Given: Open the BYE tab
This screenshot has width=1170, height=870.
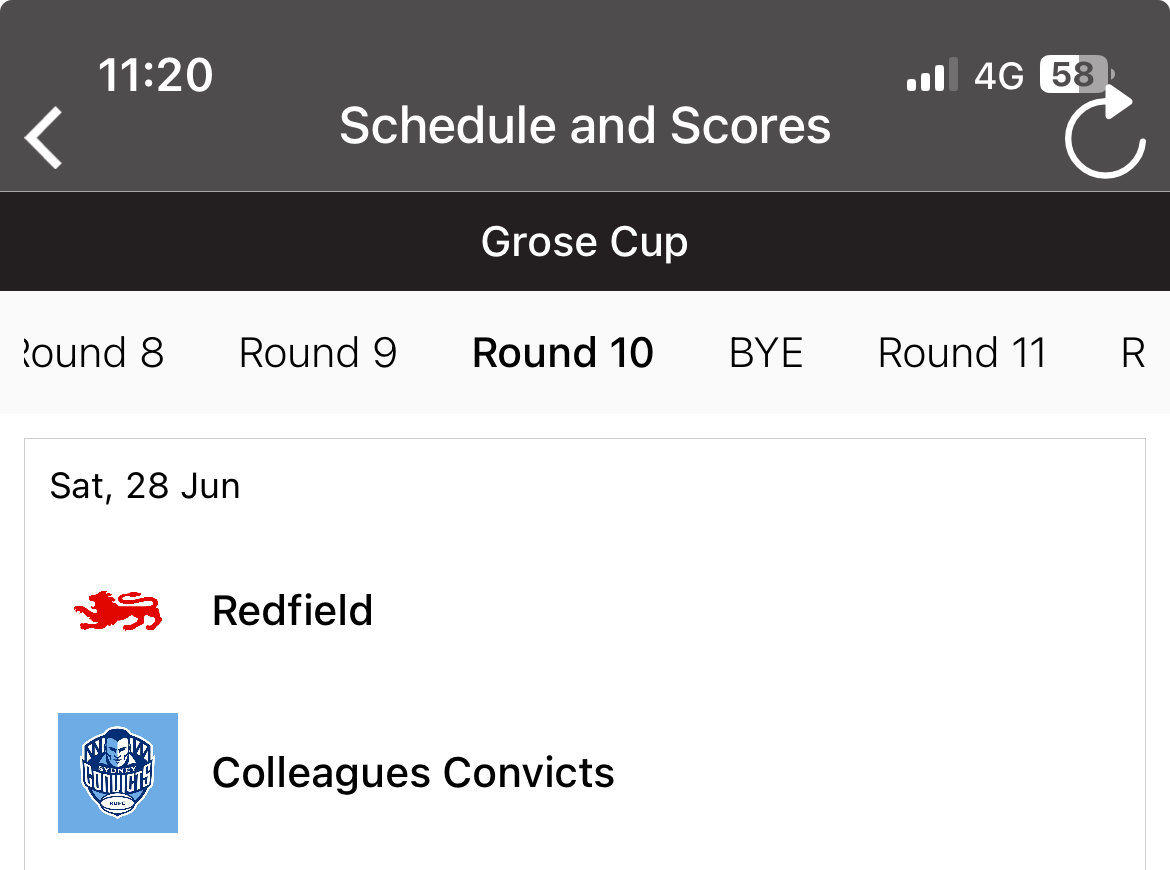Looking at the screenshot, I should (x=766, y=353).
